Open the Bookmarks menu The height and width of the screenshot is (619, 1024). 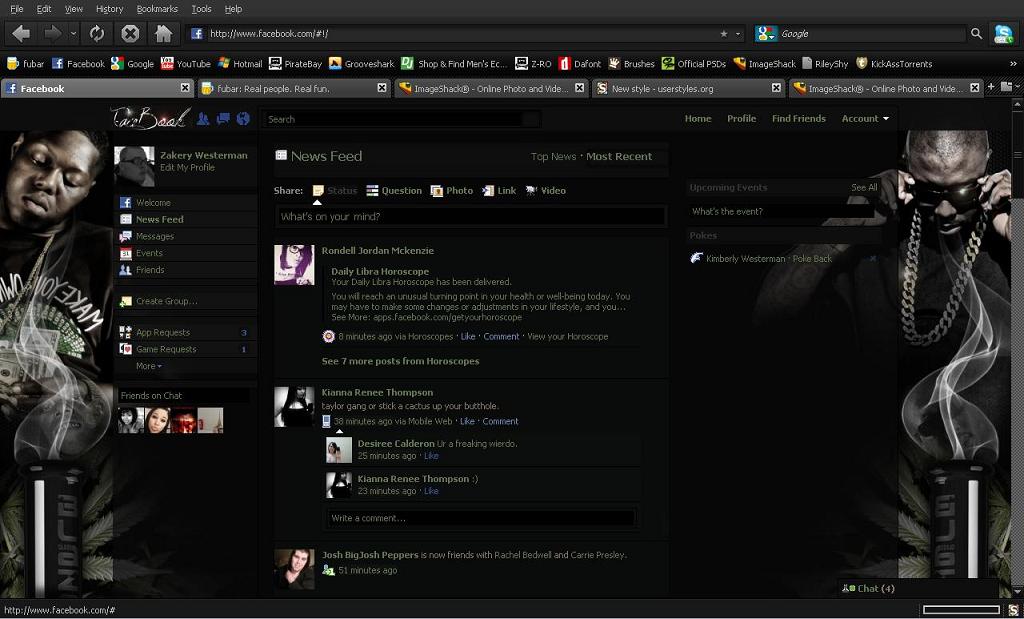(157, 8)
